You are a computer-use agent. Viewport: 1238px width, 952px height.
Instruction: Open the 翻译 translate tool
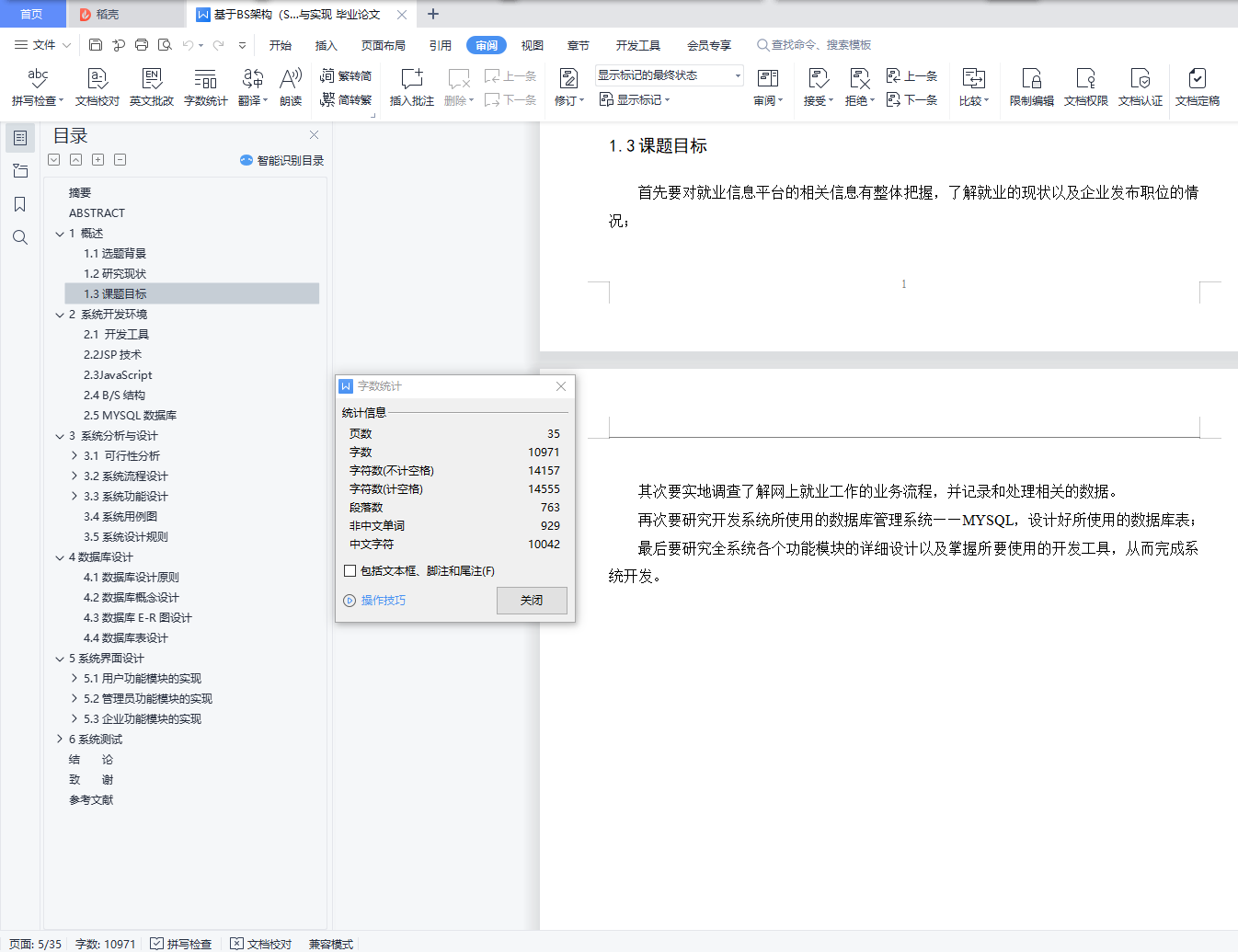click(252, 86)
